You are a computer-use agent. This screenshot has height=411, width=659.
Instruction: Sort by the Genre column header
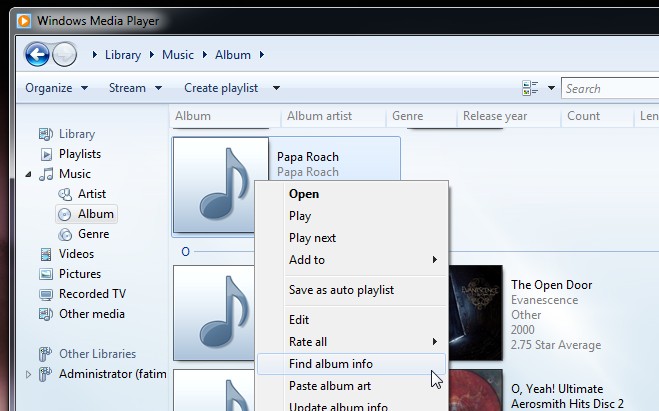pyautogui.click(x=421, y=116)
